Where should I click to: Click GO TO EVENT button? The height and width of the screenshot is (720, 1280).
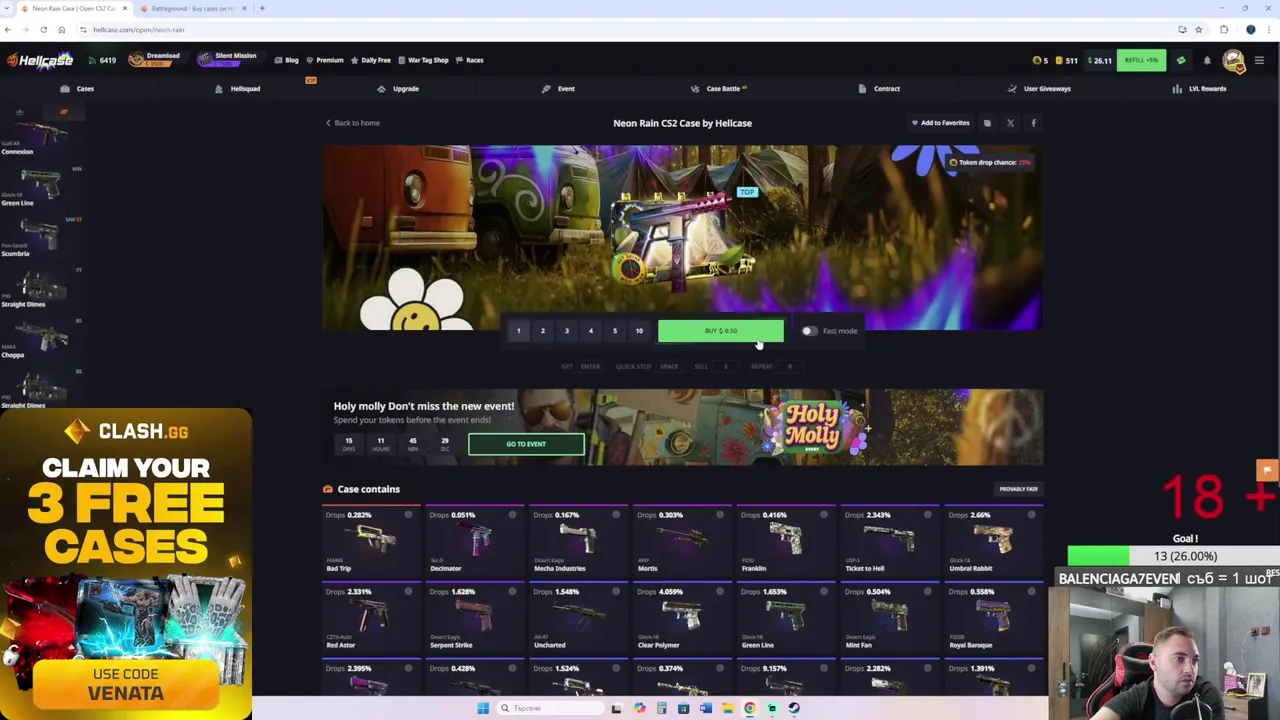click(x=526, y=444)
